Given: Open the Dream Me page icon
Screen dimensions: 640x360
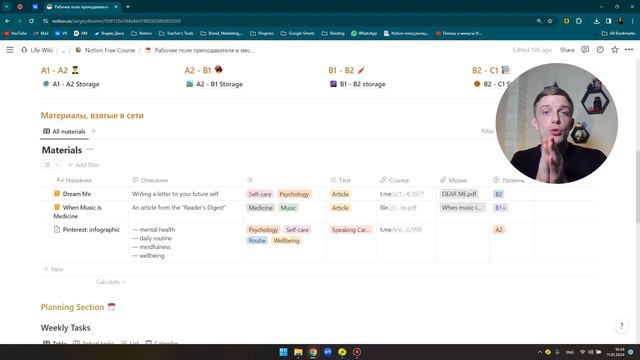Looking at the screenshot, I should [x=57, y=193].
